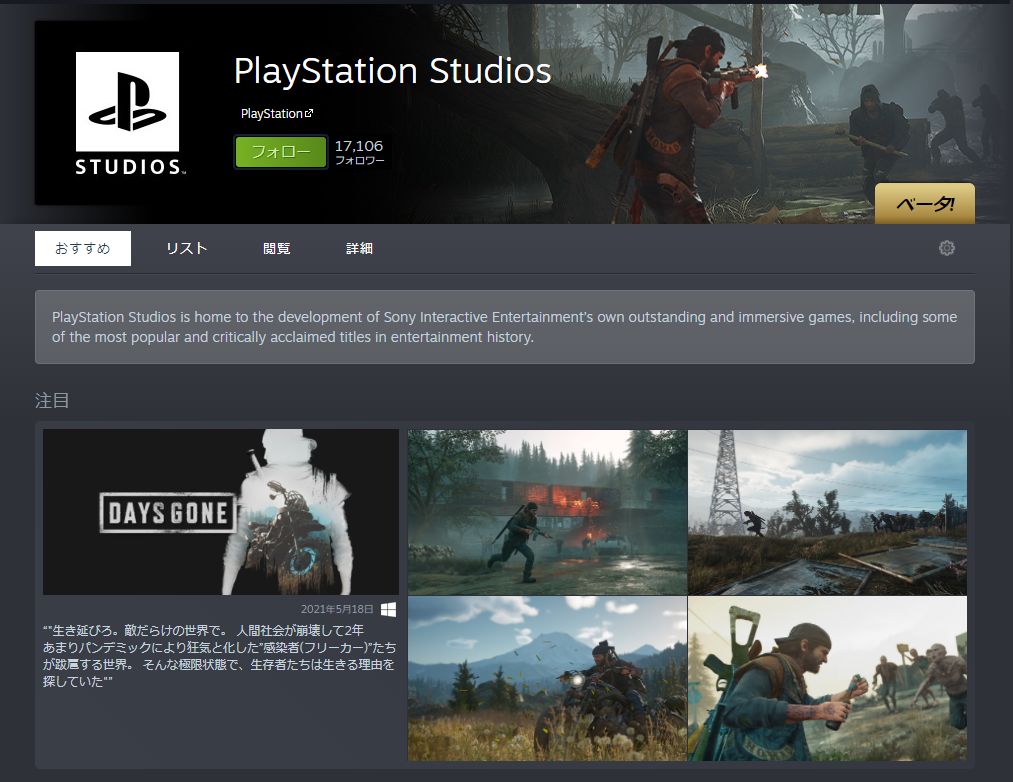
Task: Open the settings gear icon
Action: [946, 248]
